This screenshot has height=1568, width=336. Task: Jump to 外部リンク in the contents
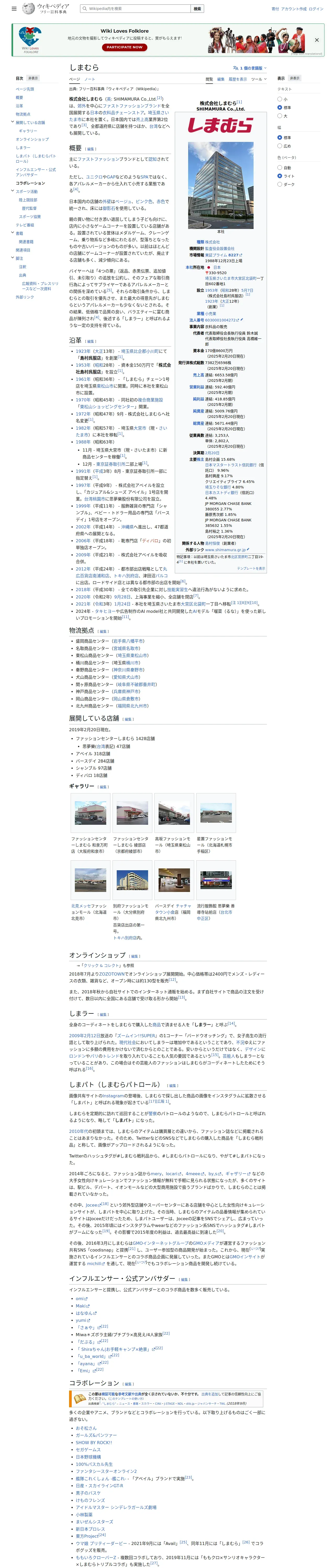click(x=25, y=297)
